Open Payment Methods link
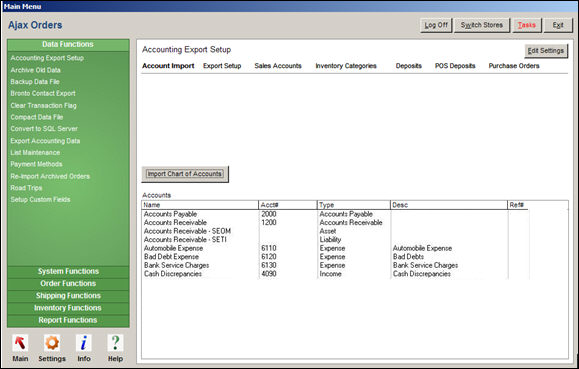Viewport: 579px width, 369px height. click(x=36, y=164)
